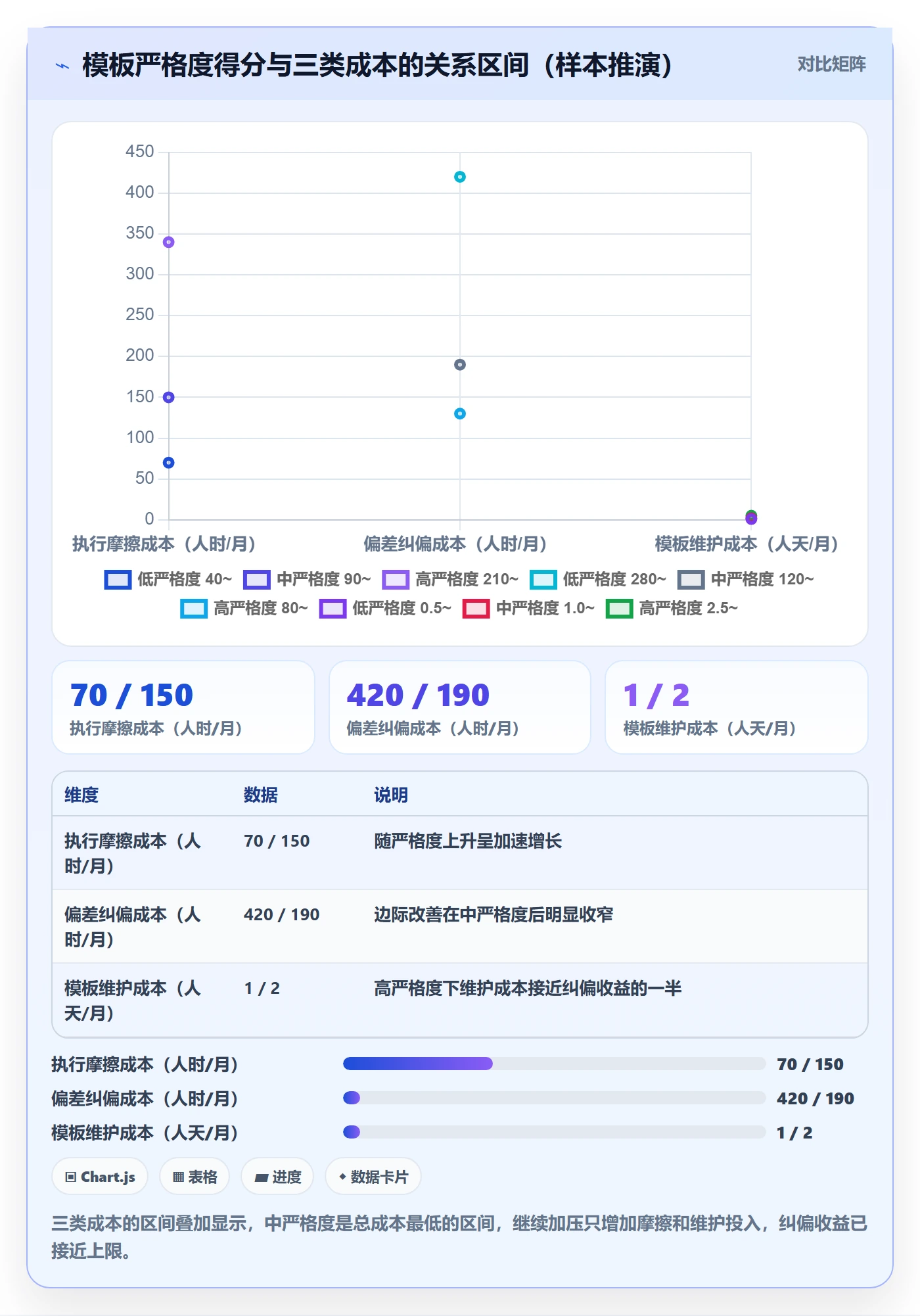Toggle the 高严格度 80~ legend entry

pos(244,608)
